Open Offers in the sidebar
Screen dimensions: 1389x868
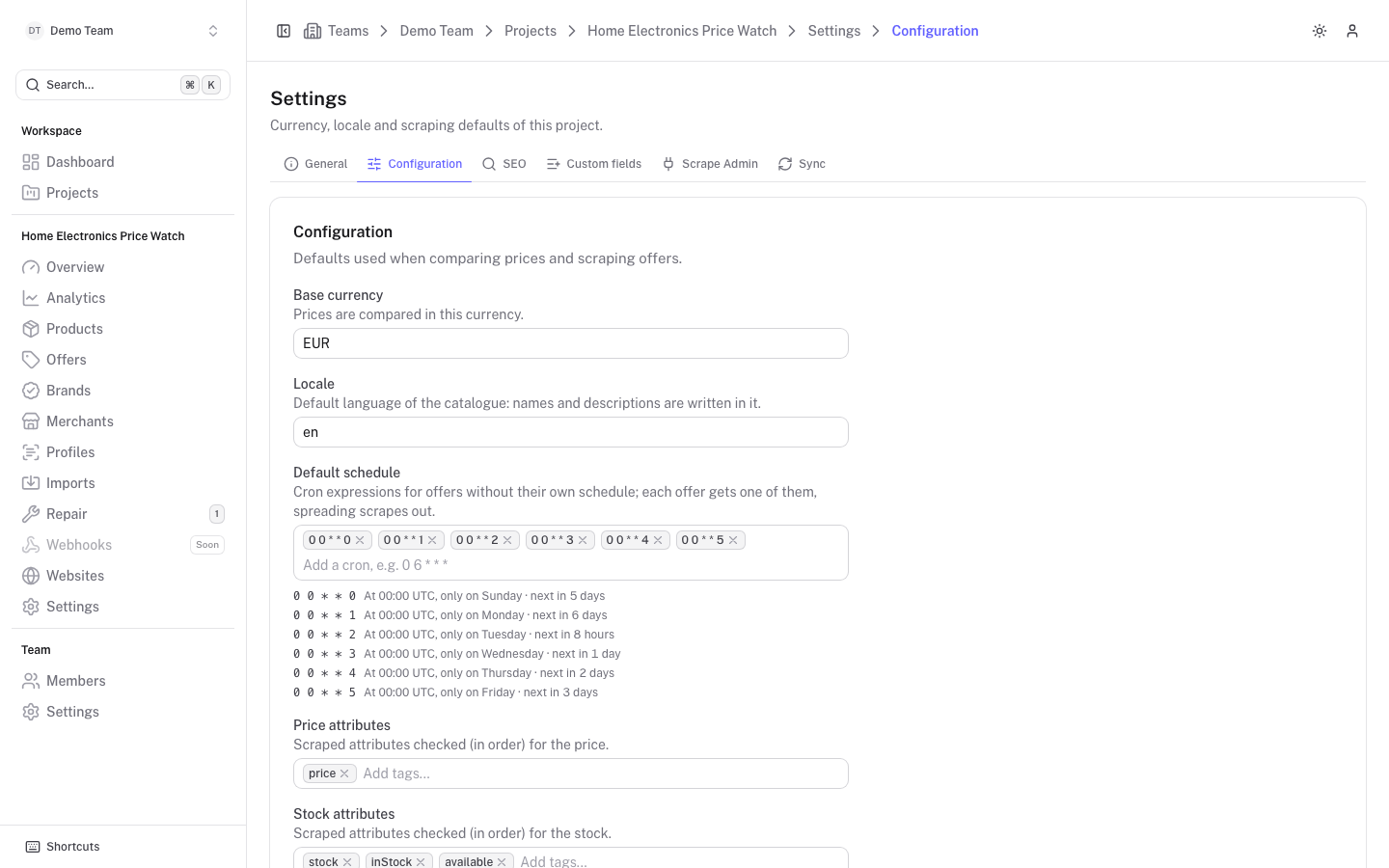coord(123,360)
